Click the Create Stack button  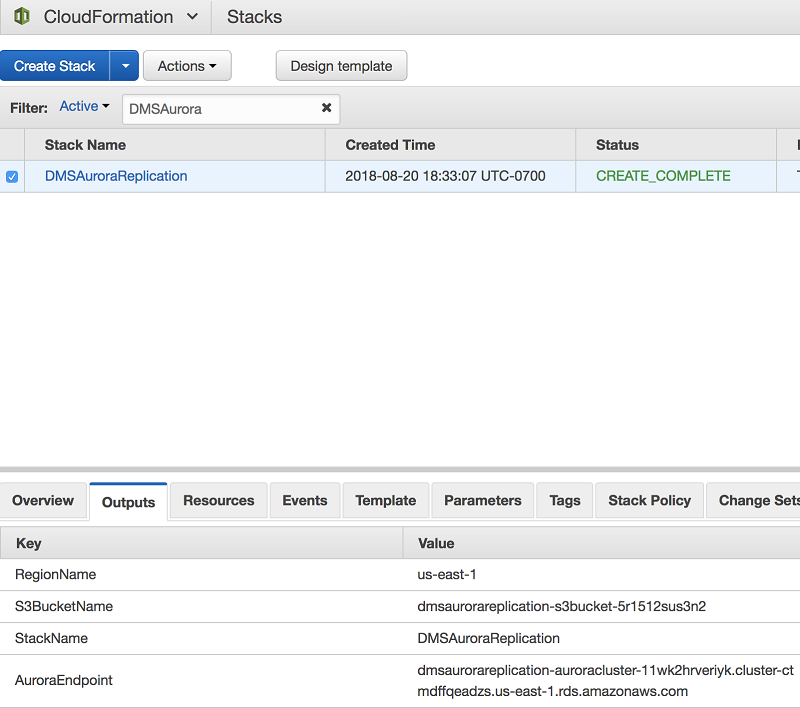point(55,66)
